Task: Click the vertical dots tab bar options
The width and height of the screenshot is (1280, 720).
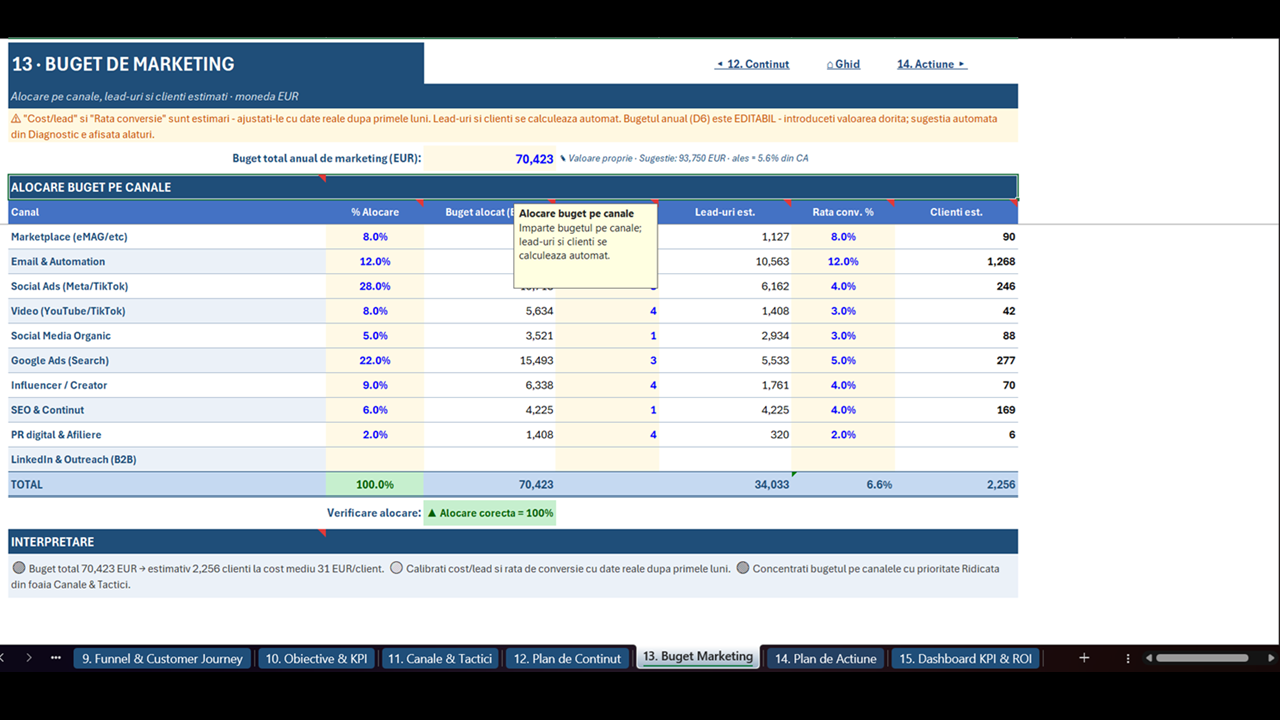Action: coord(1128,658)
